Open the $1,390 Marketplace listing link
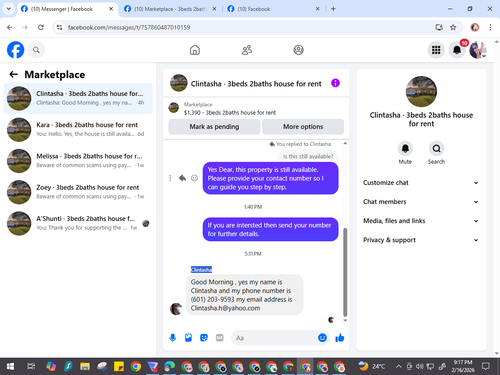This screenshot has width=500, height=375. pyautogui.click(x=230, y=113)
